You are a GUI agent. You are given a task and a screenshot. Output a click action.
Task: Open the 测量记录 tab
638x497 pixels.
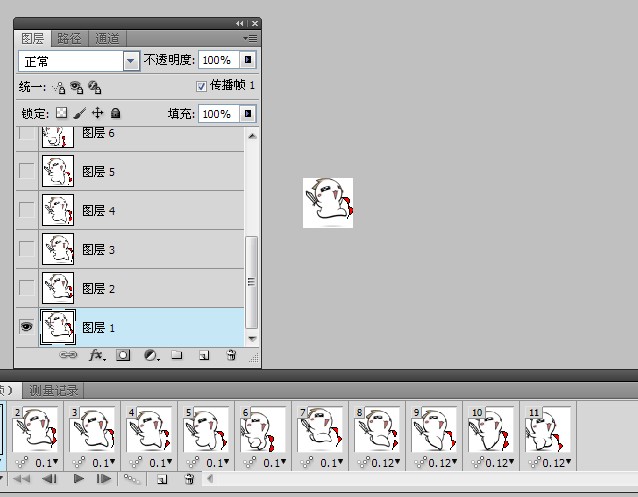click(53, 391)
